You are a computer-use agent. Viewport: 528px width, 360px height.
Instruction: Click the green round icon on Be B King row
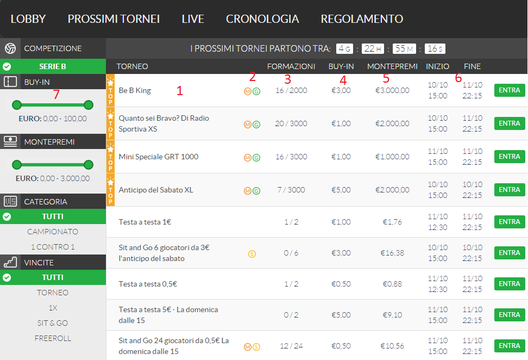[x=256, y=91]
